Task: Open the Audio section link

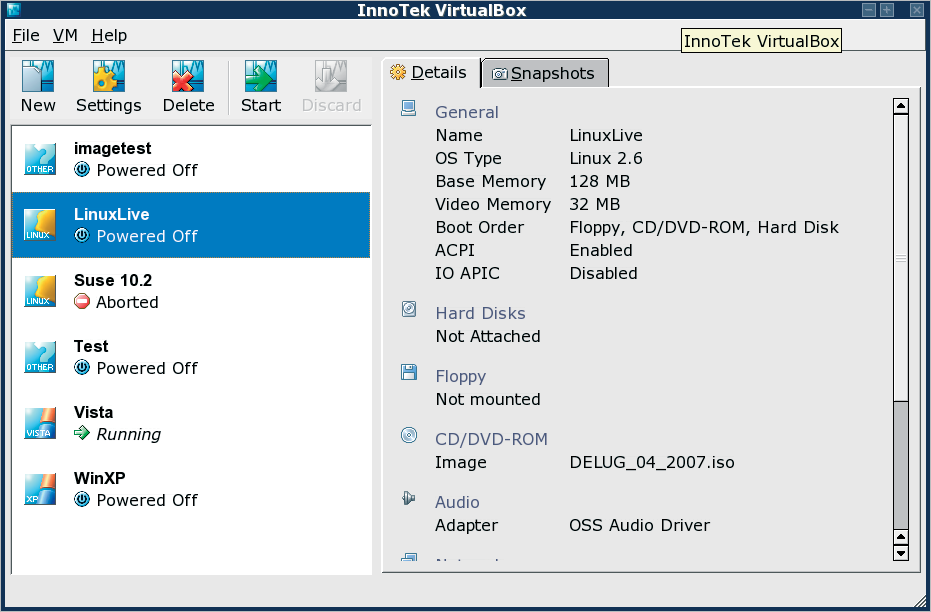Action: click(x=457, y=502)
